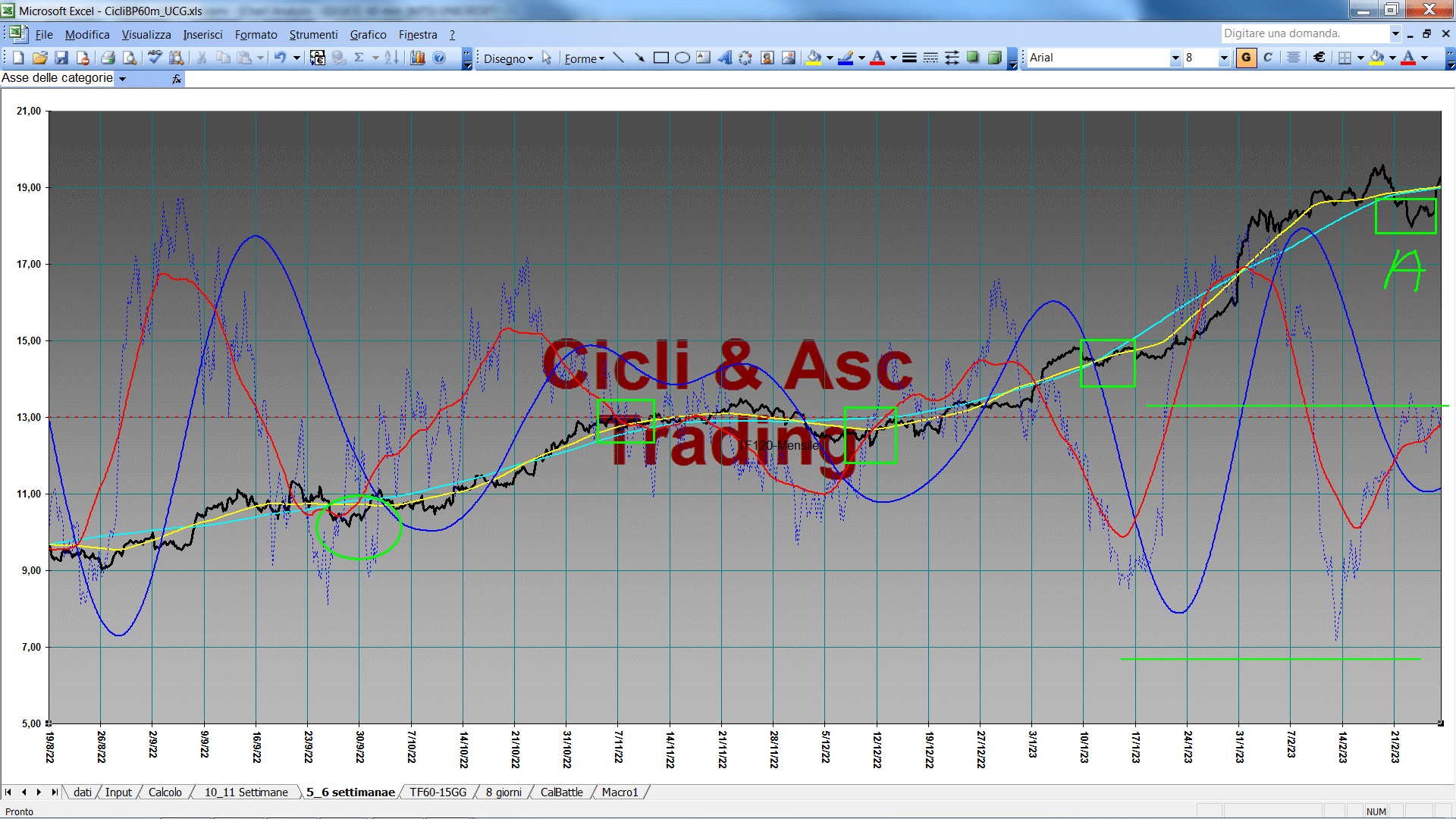Viewport: 1456px width, 819px height.
Task: Toggle bold (G) formatting
Action: 1246,58
